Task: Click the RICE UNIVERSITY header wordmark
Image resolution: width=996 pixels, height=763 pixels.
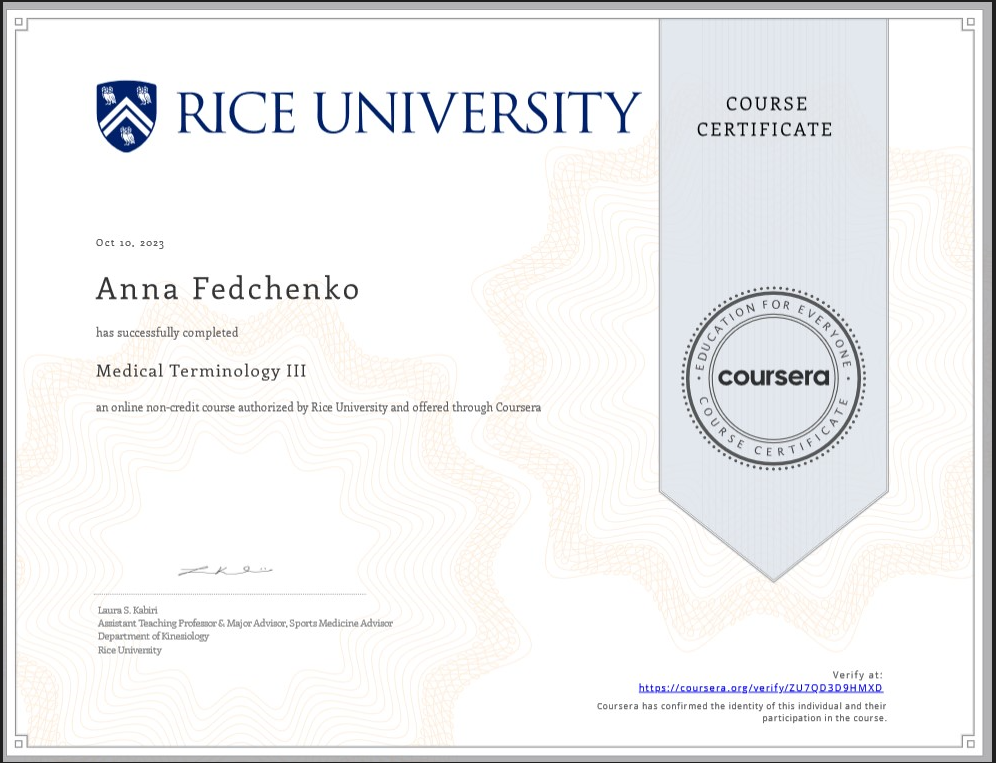Action: coord(409,113)
